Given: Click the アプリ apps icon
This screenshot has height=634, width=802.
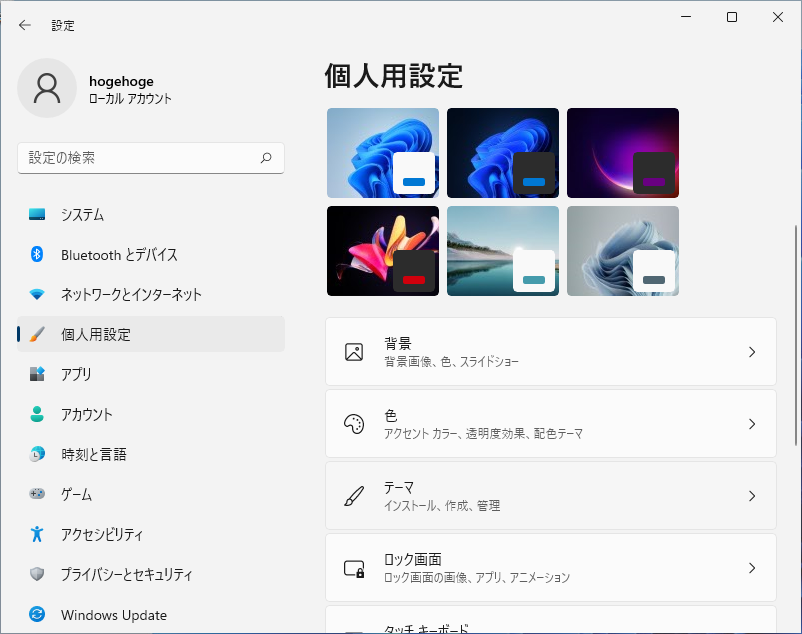Looking at the screenshot, I should tap(37, 374).
